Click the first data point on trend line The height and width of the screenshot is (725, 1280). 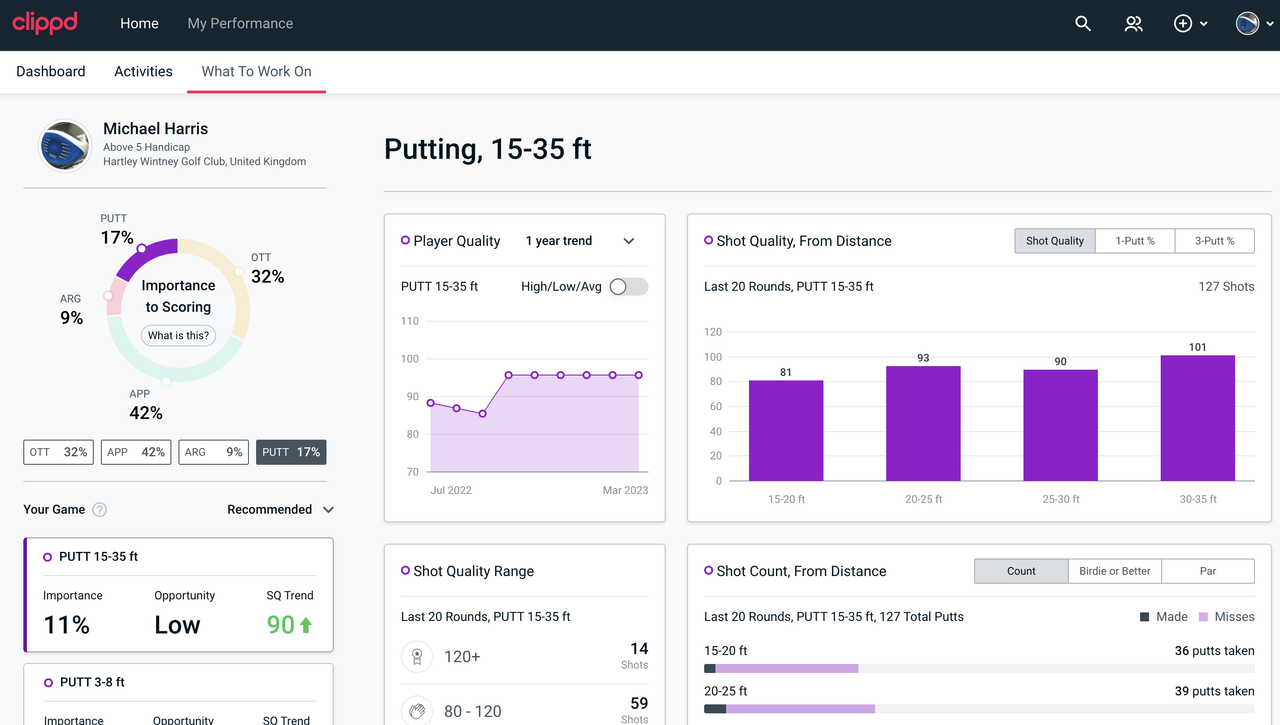coord(430,403)
